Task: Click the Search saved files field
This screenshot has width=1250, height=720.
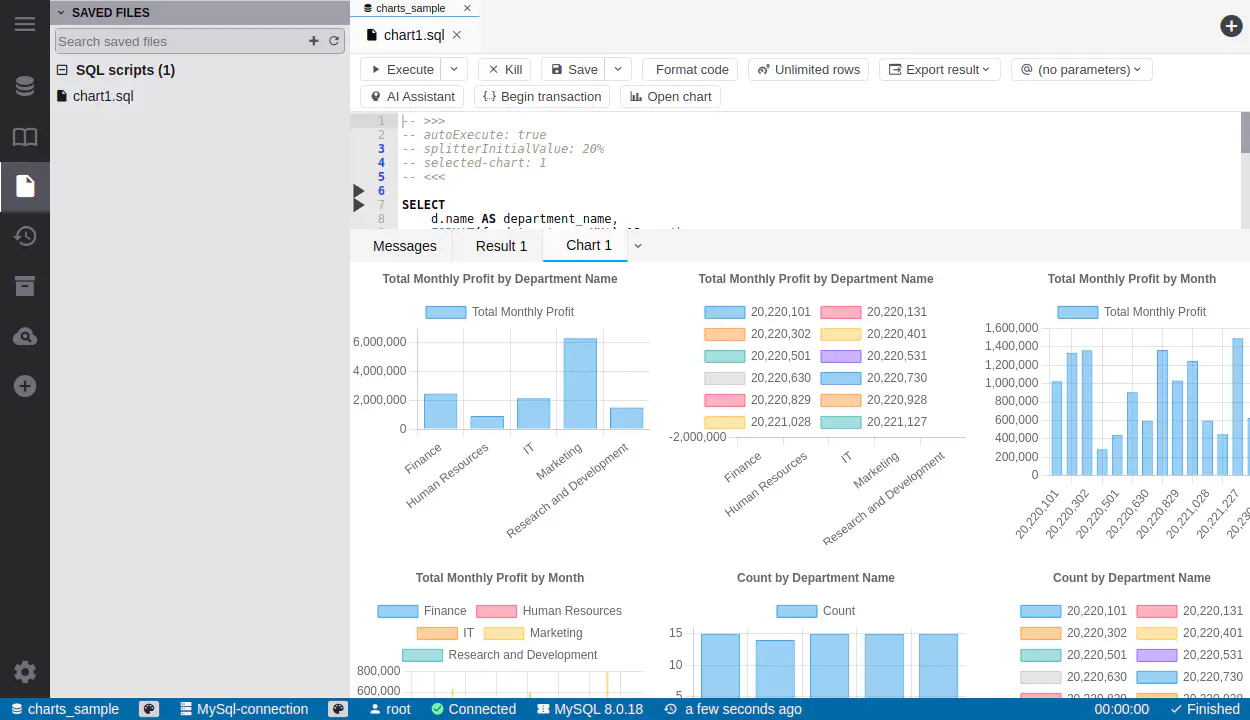Action: tap(180, 41)
